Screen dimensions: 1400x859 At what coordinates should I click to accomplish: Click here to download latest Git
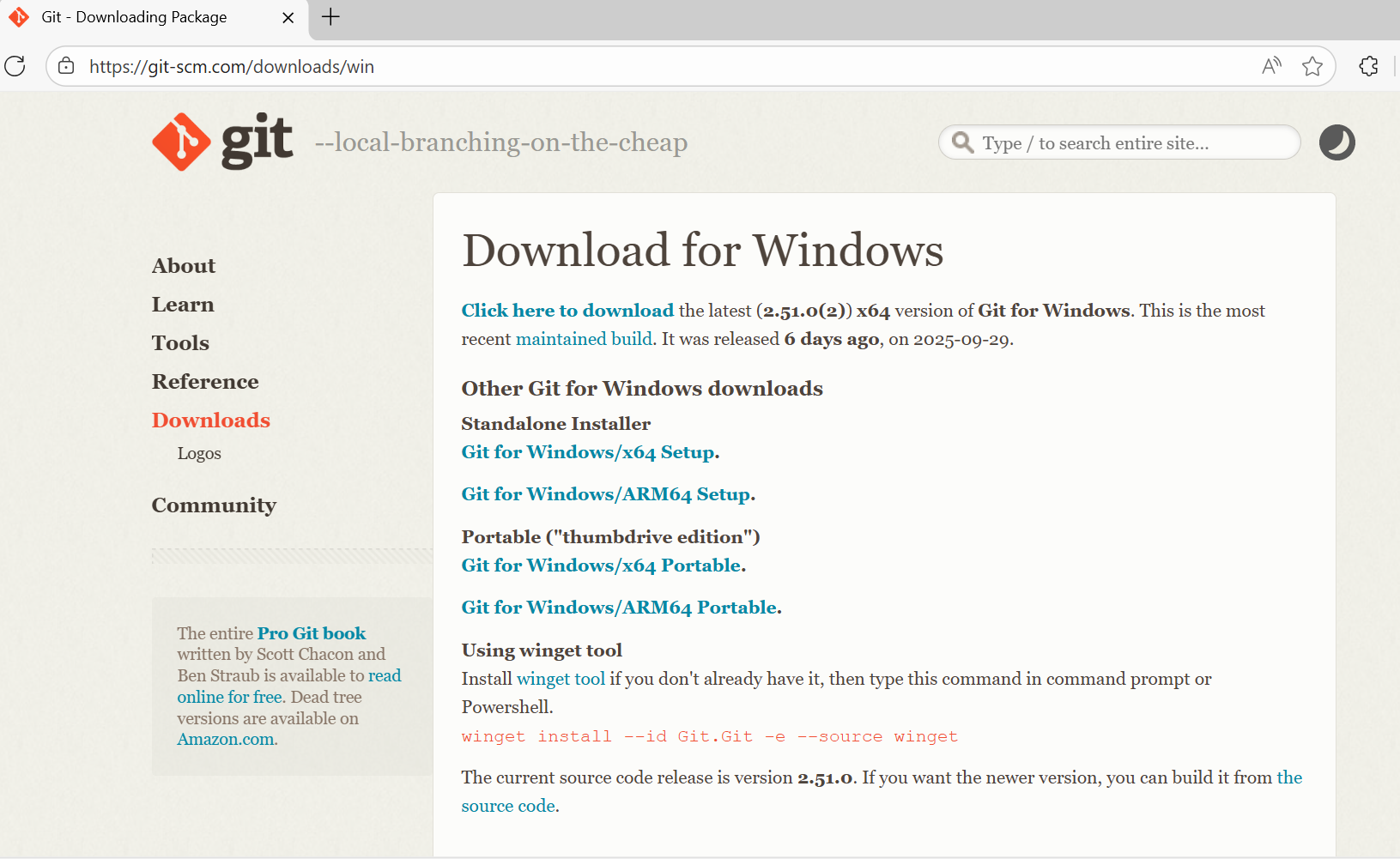coord(567,311)
